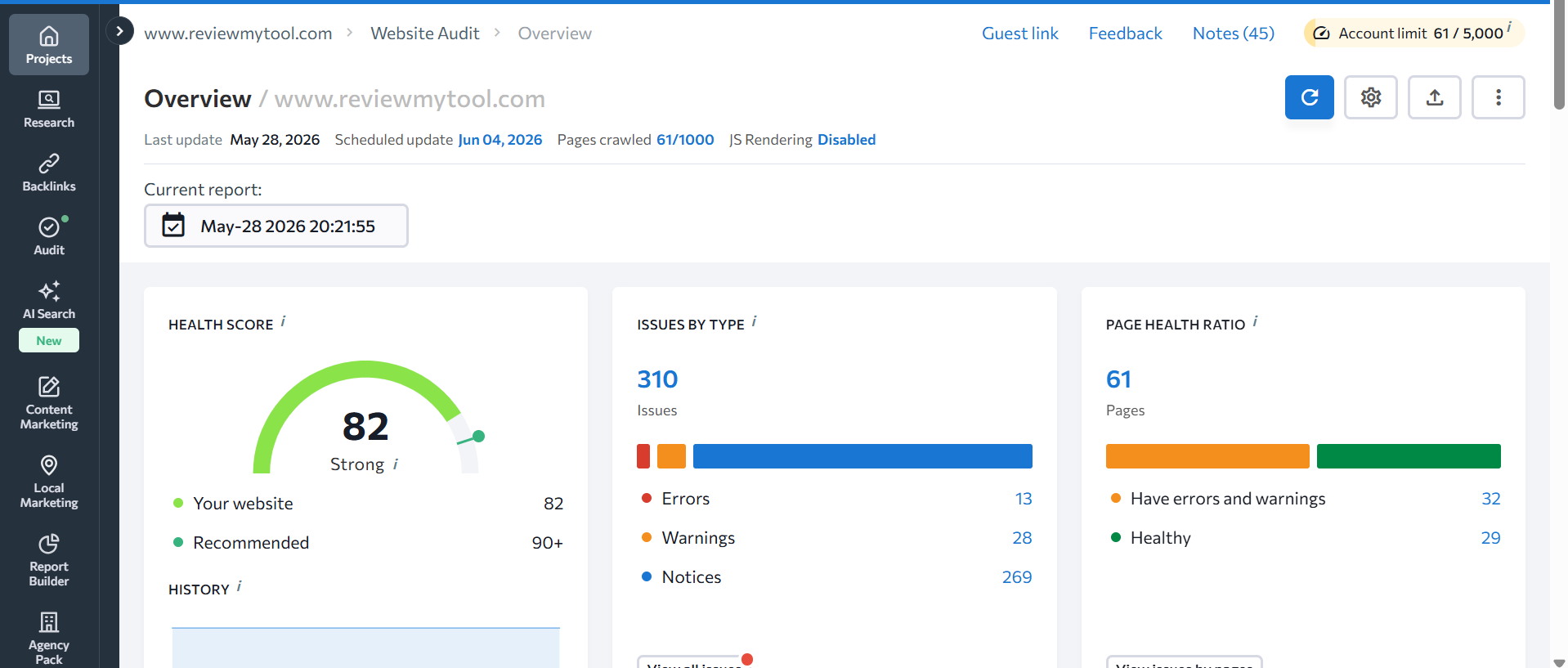1568x668 pixels.
Task: Open the Backlinks section
Action: (49, 173)
